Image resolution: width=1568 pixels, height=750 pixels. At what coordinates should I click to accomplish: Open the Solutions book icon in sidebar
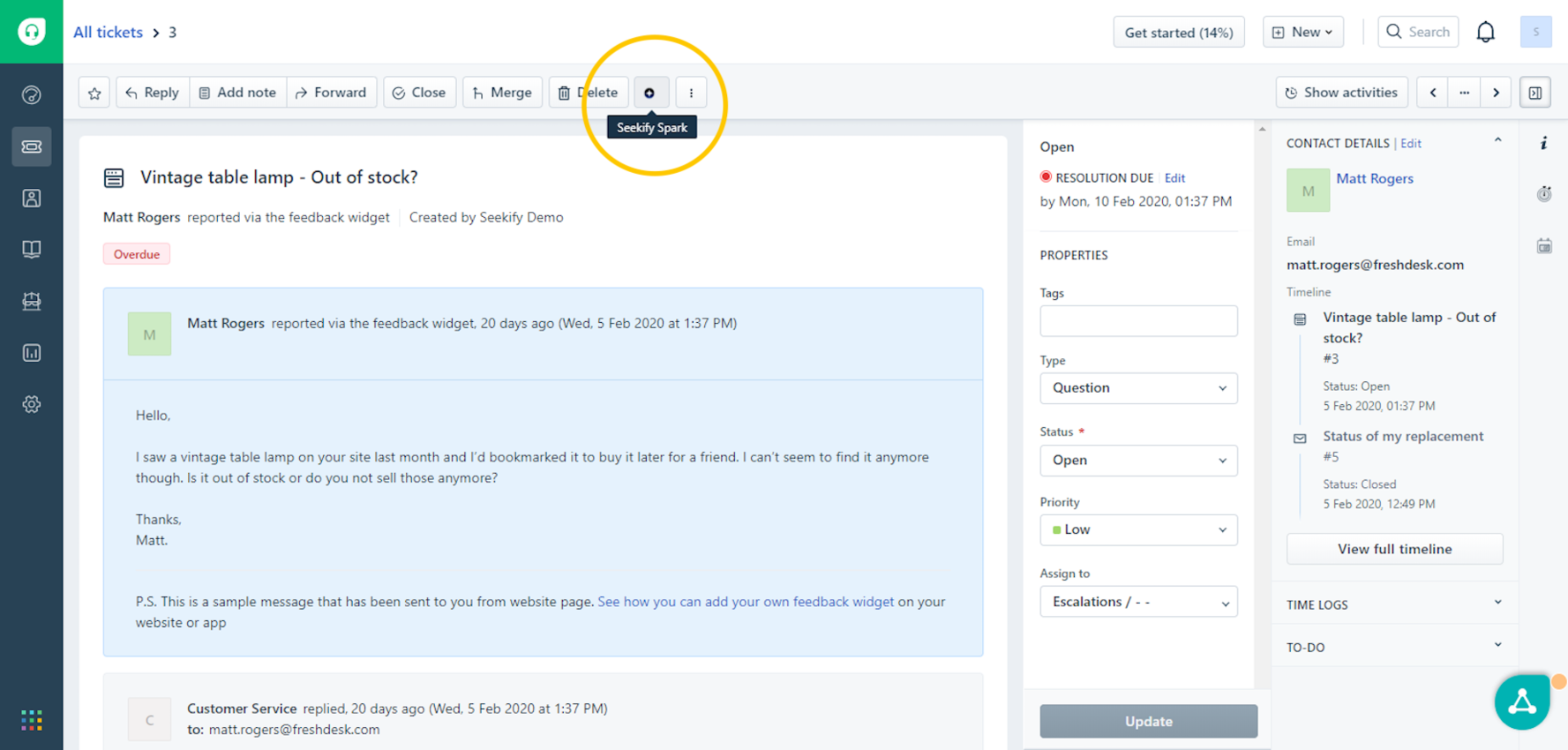tap(32, 250)
